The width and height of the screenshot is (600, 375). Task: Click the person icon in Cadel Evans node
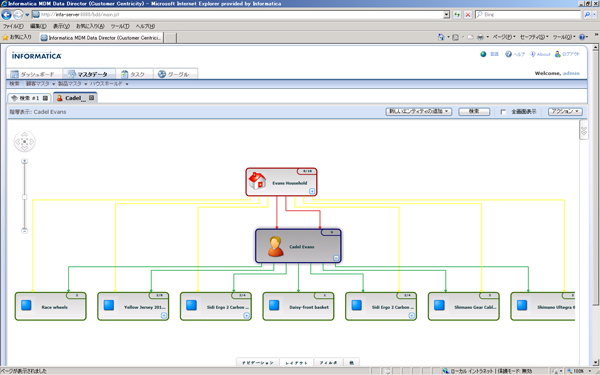276,246
